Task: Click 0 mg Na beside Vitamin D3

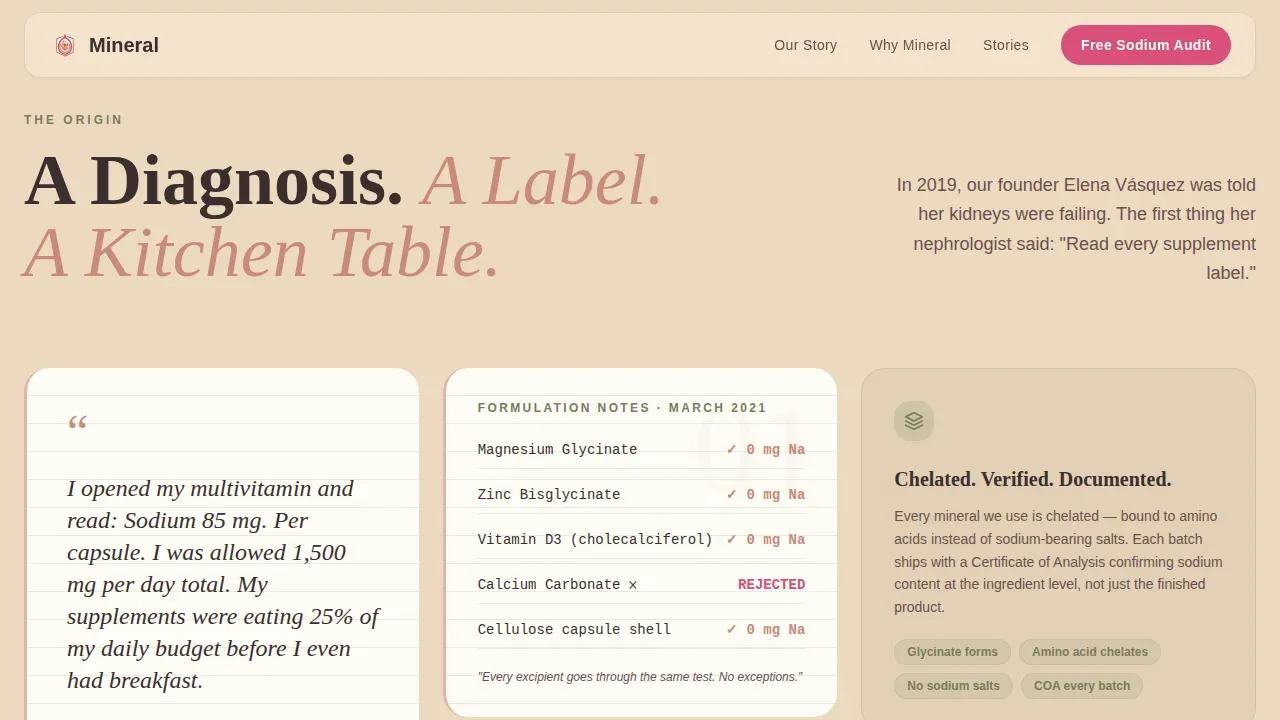Action: pyautogui.click(x=766, y=540)
